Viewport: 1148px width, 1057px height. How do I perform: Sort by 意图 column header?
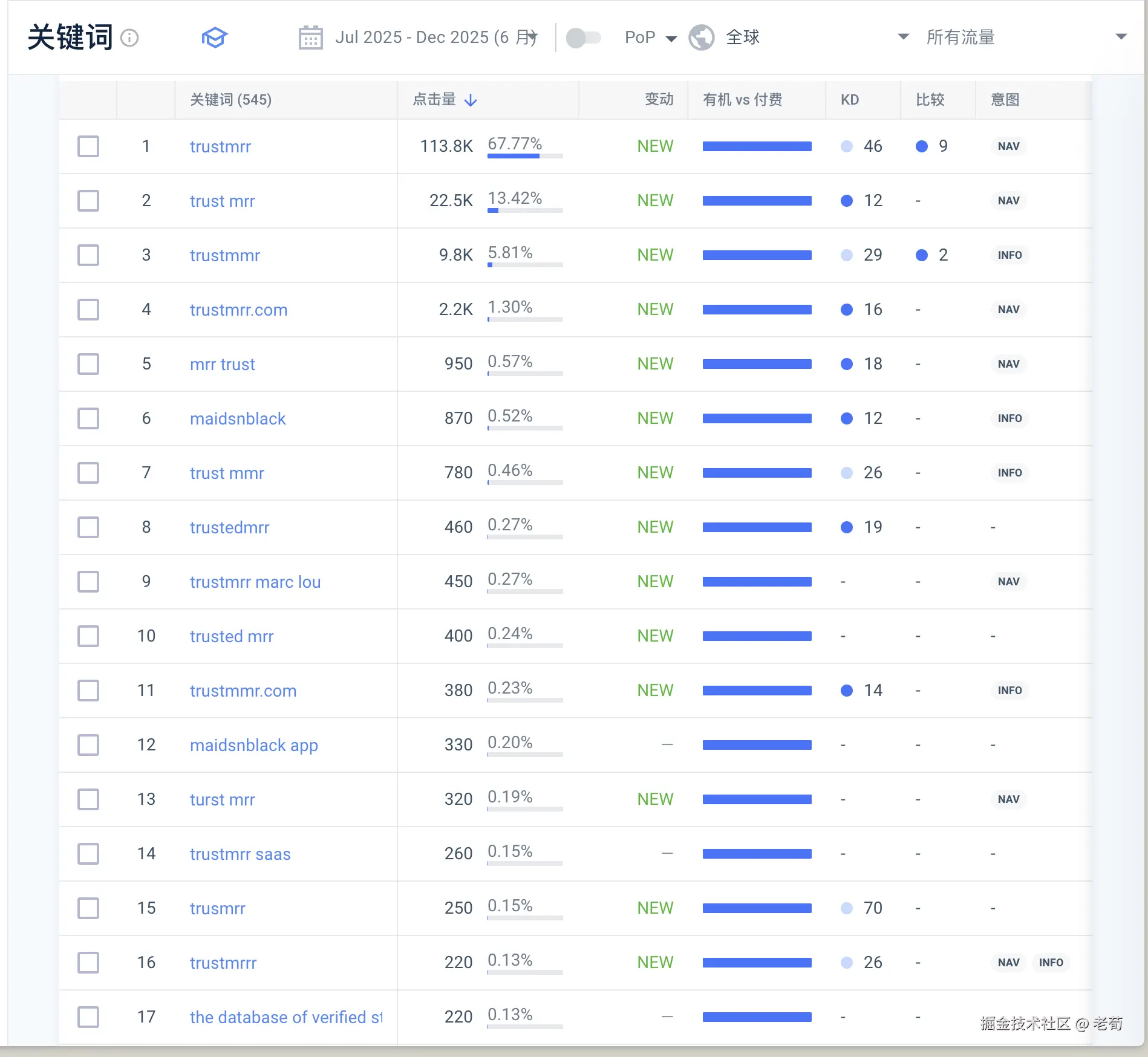(x=1005, y=100)
